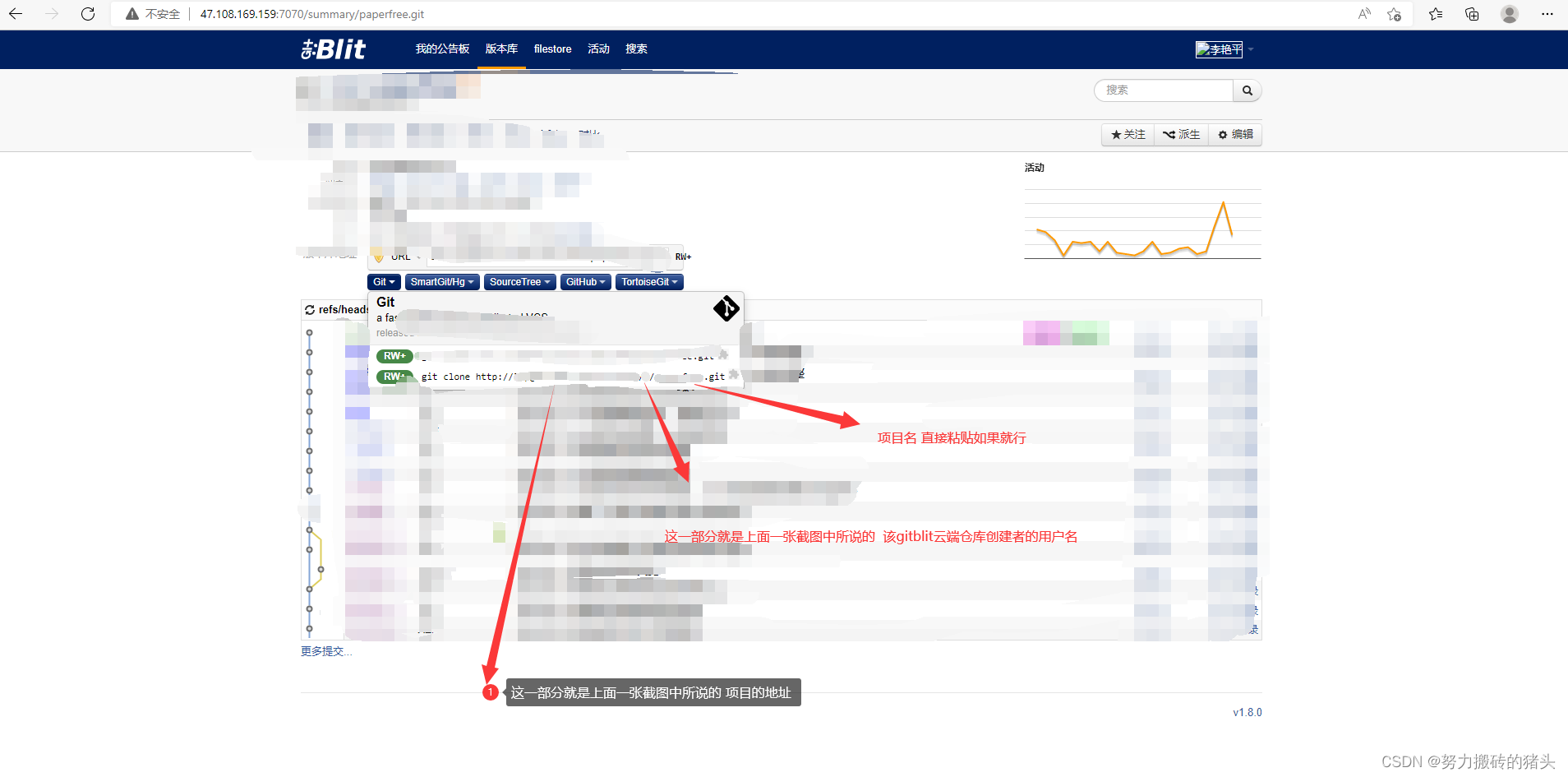Open the SourceTree dropdown

click(x=520, y=282)
